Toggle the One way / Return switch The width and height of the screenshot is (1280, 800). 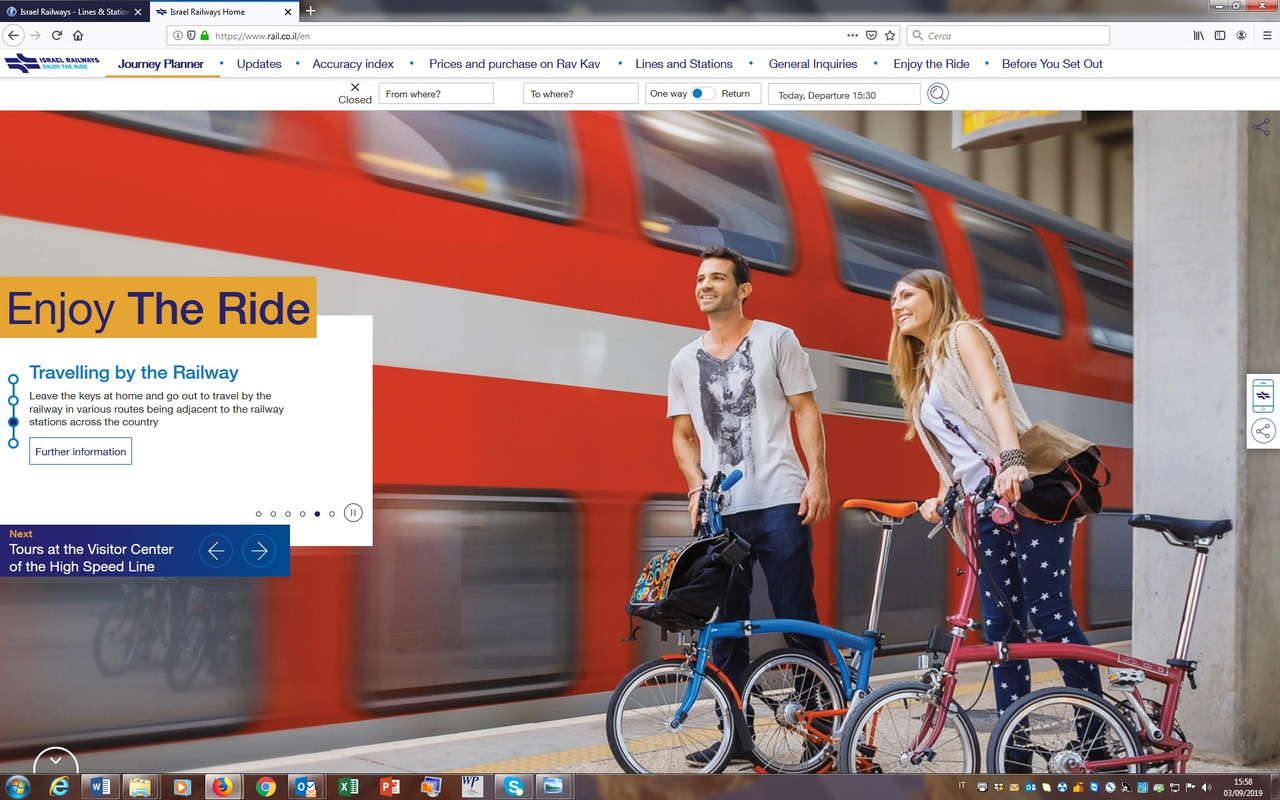pyautogui.click(x=703, y=93)
